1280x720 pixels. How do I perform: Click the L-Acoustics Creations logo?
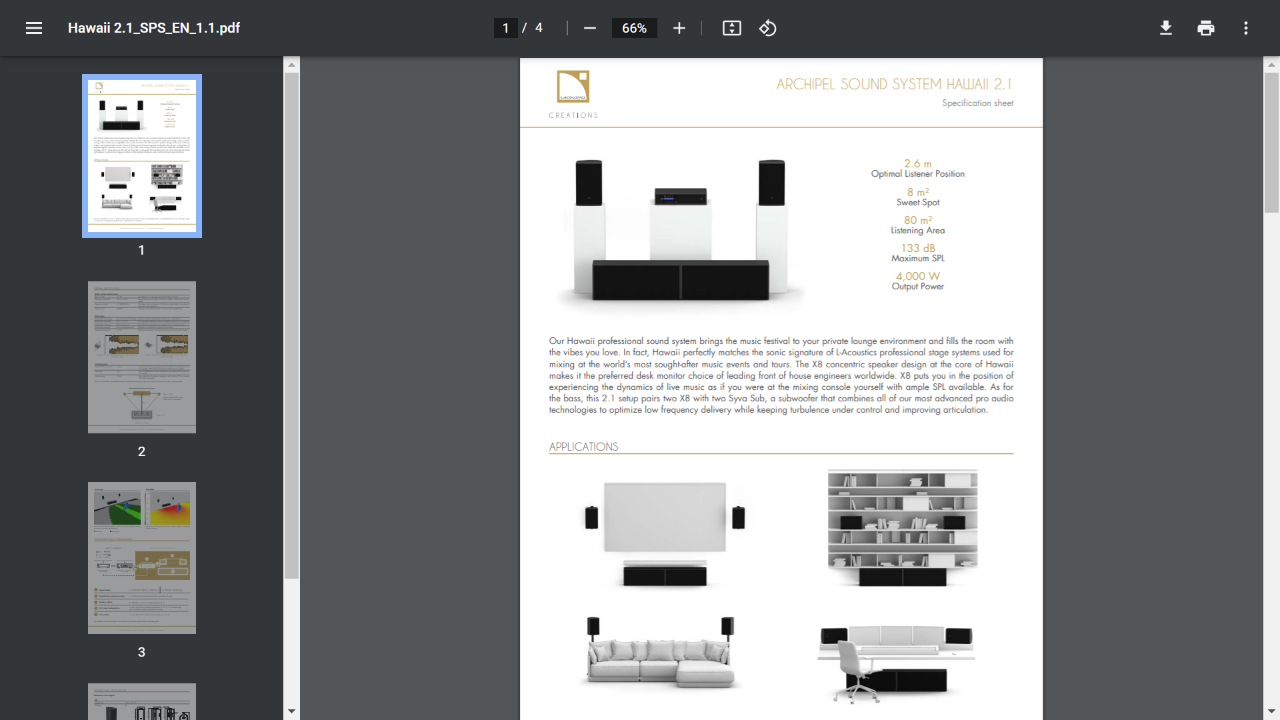[573, 94]
